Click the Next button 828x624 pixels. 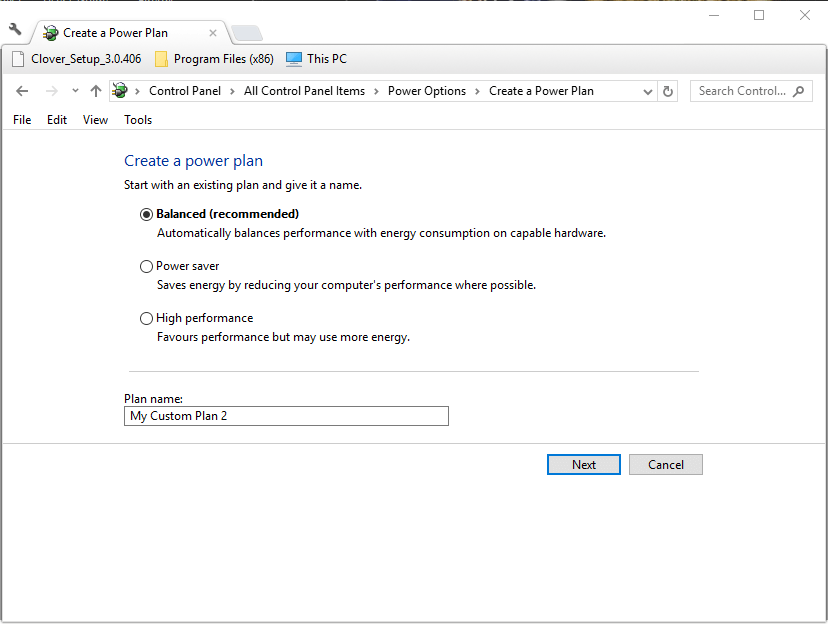click(584, 465)
